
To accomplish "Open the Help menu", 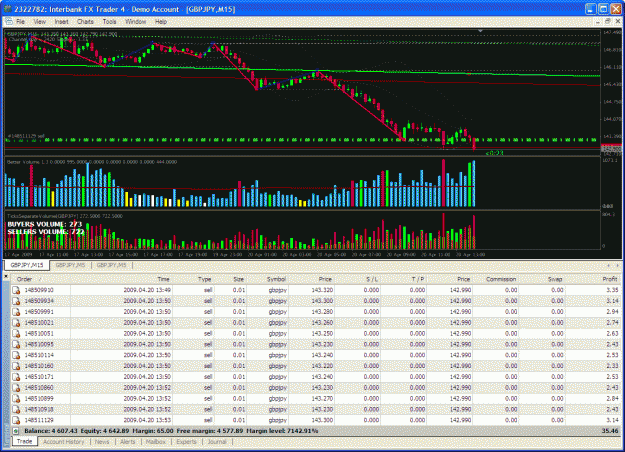I will (x=161, y=22).
